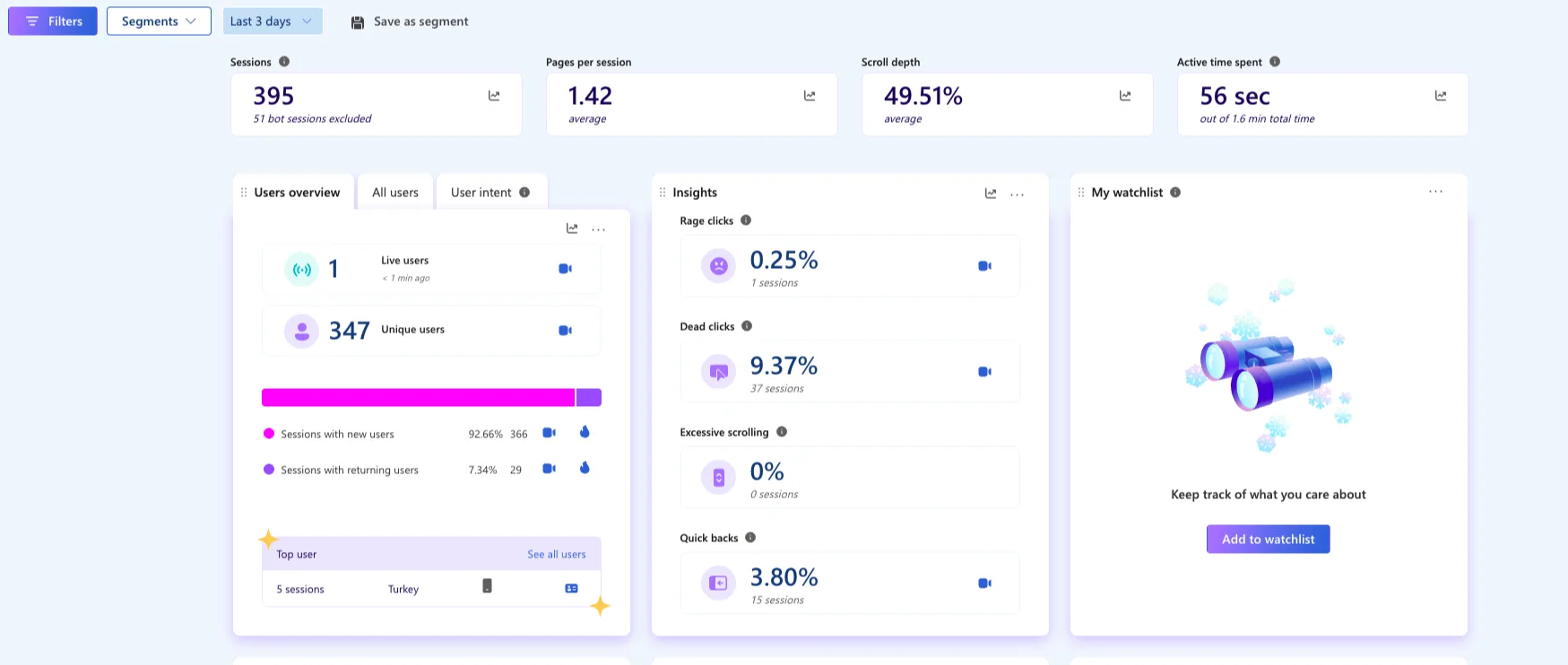
Task: Watch recordings of Unique users
Action: coord(566,331)
